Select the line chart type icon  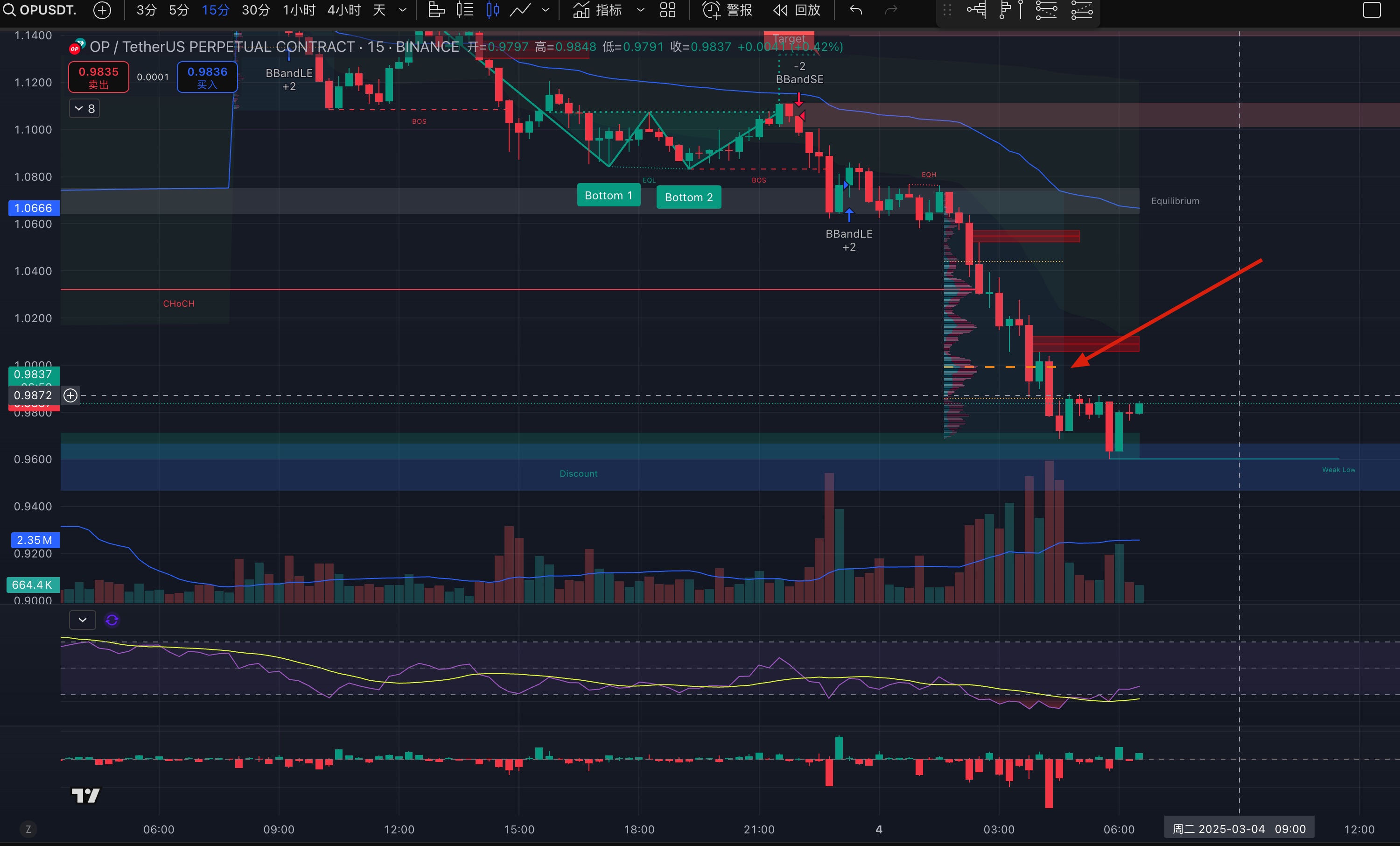(520, 10)
